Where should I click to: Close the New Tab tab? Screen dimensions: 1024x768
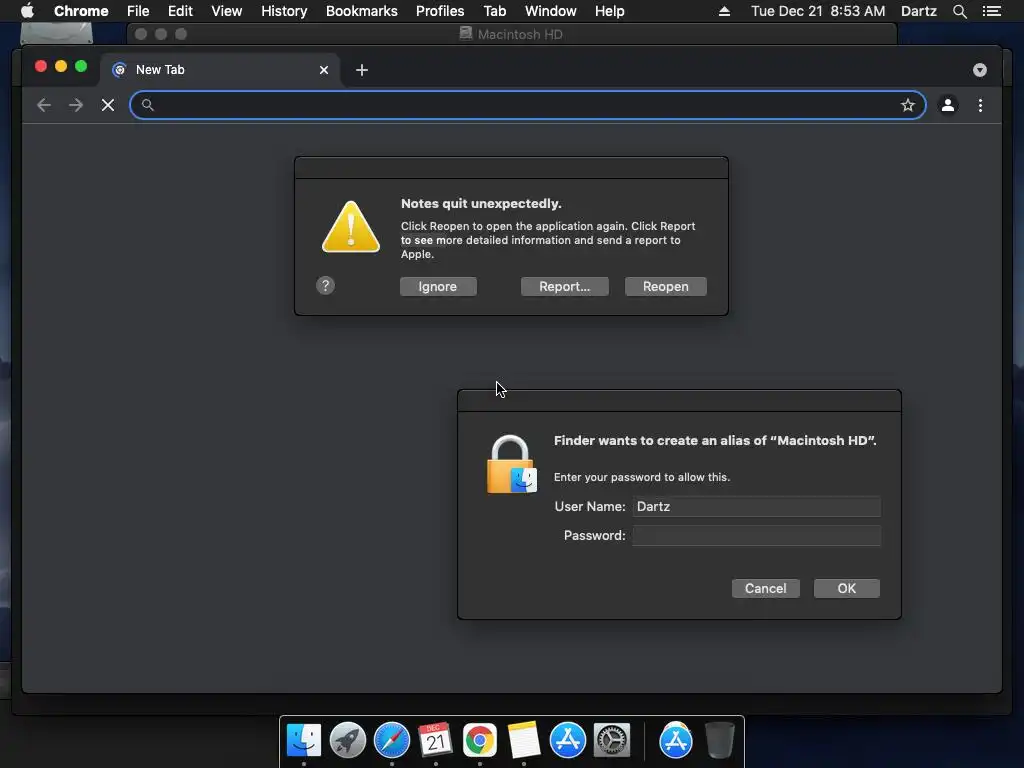[x=324, y=70]
